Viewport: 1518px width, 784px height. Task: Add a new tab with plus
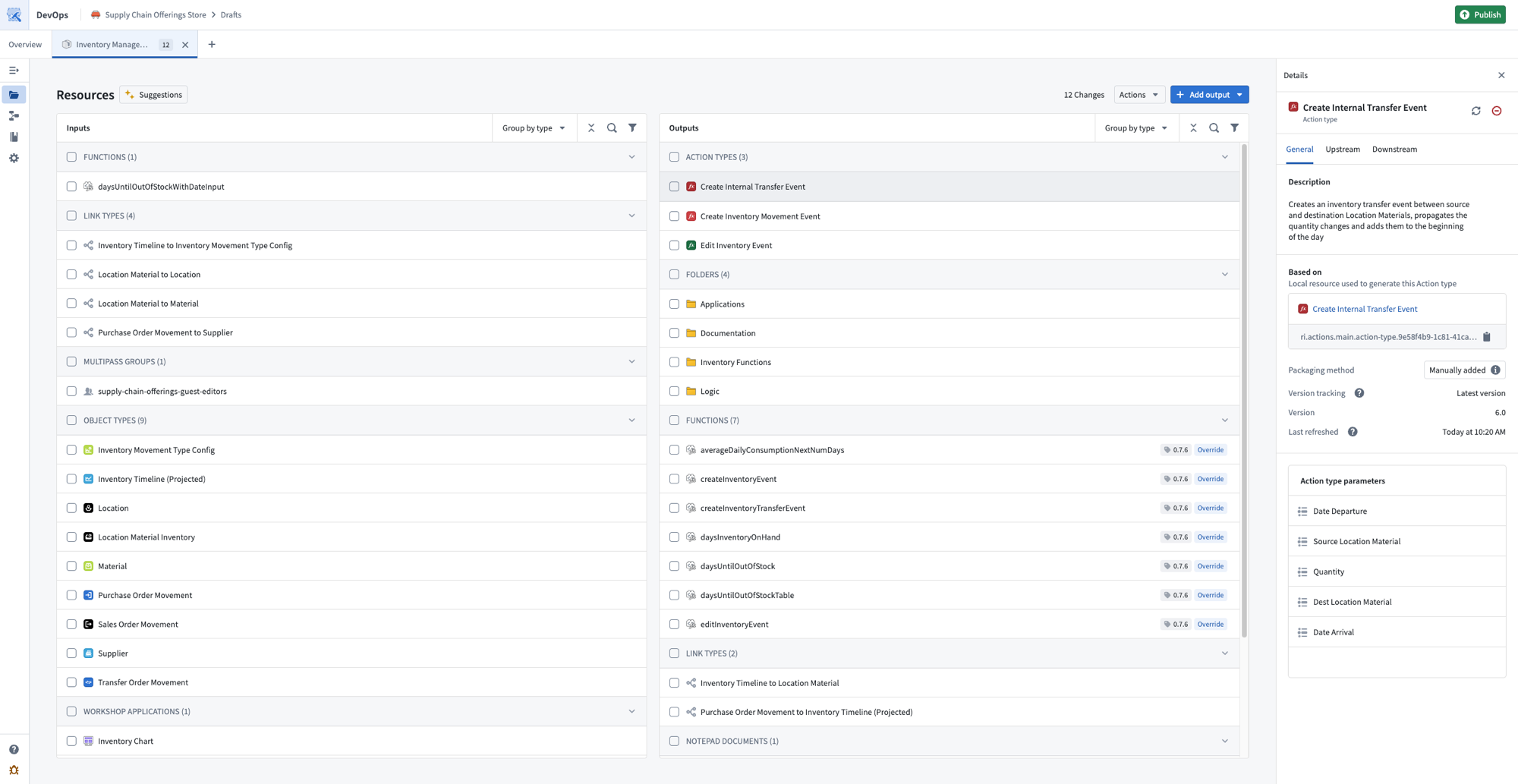pos(212,45)
